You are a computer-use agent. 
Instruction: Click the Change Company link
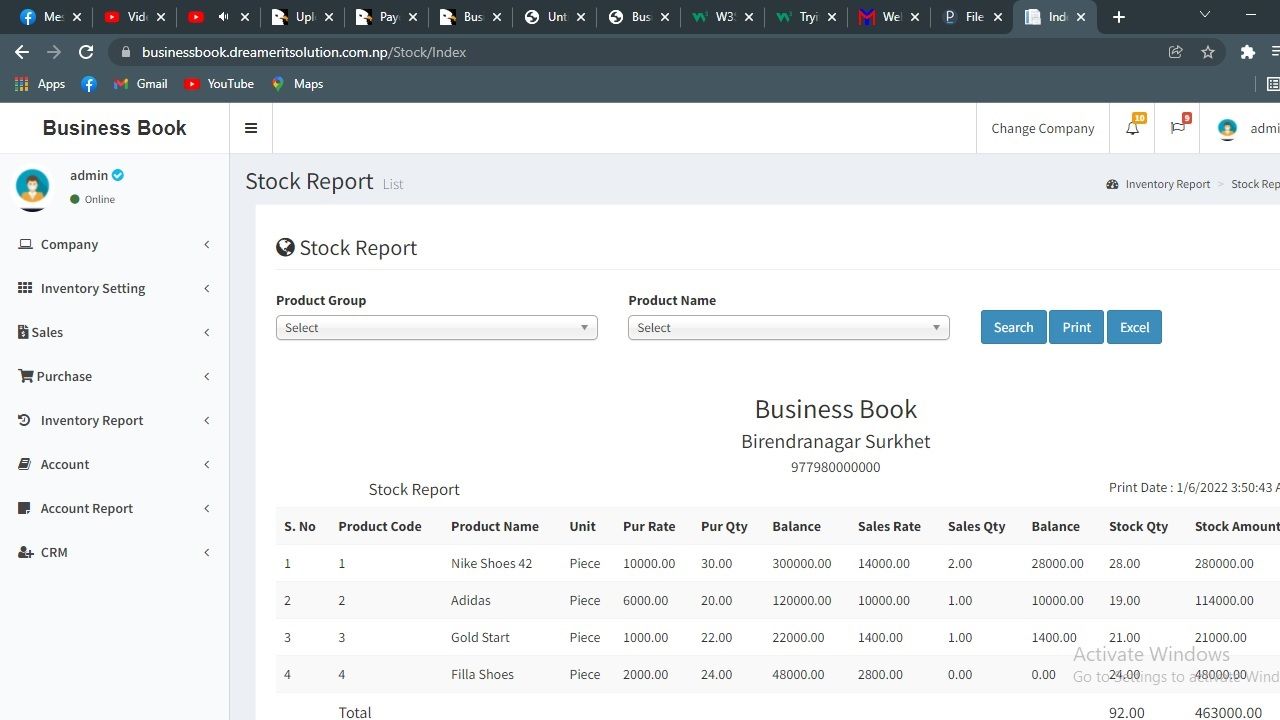pyautogui.click(x=1042, y=128)
